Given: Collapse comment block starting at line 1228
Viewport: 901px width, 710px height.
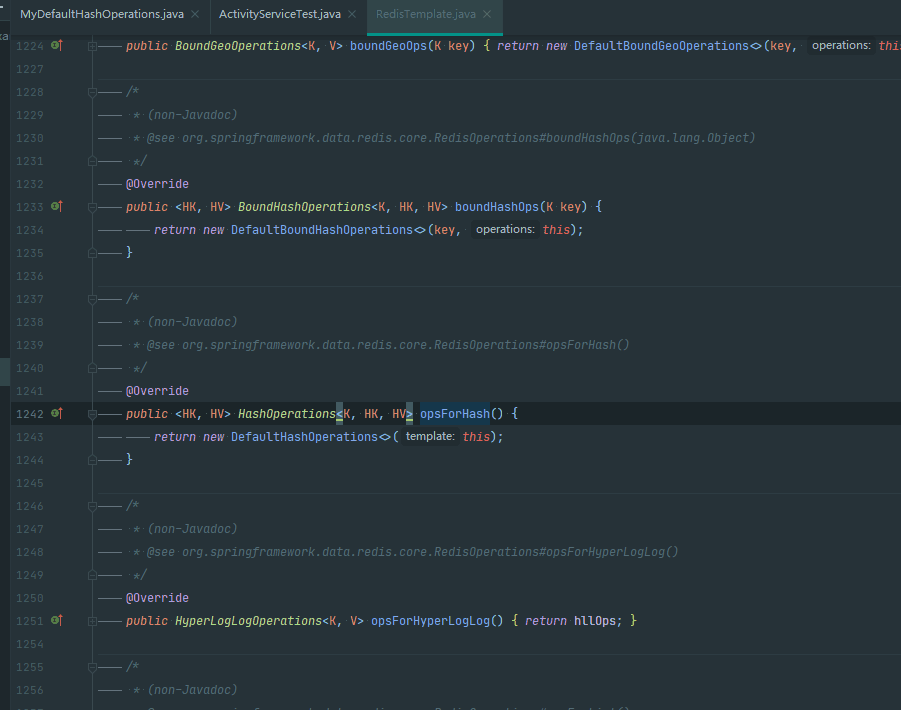Looking at the screenshot, I should coord(92,92).
